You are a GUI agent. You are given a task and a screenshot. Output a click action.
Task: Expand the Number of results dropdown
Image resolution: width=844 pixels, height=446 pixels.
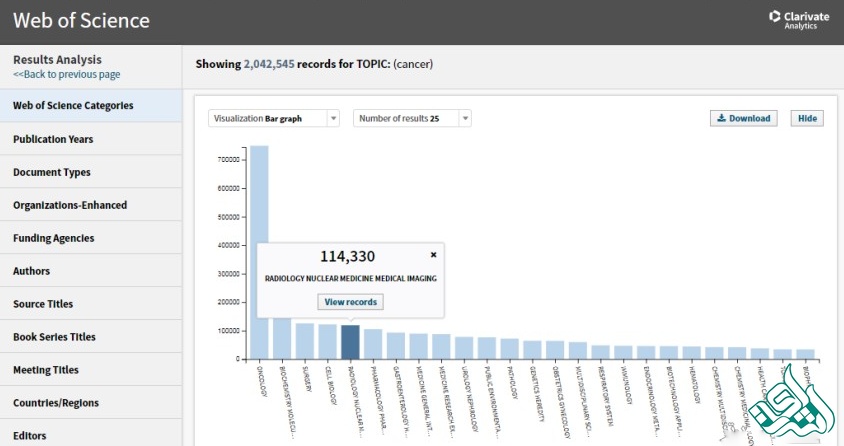click(411, 118)
